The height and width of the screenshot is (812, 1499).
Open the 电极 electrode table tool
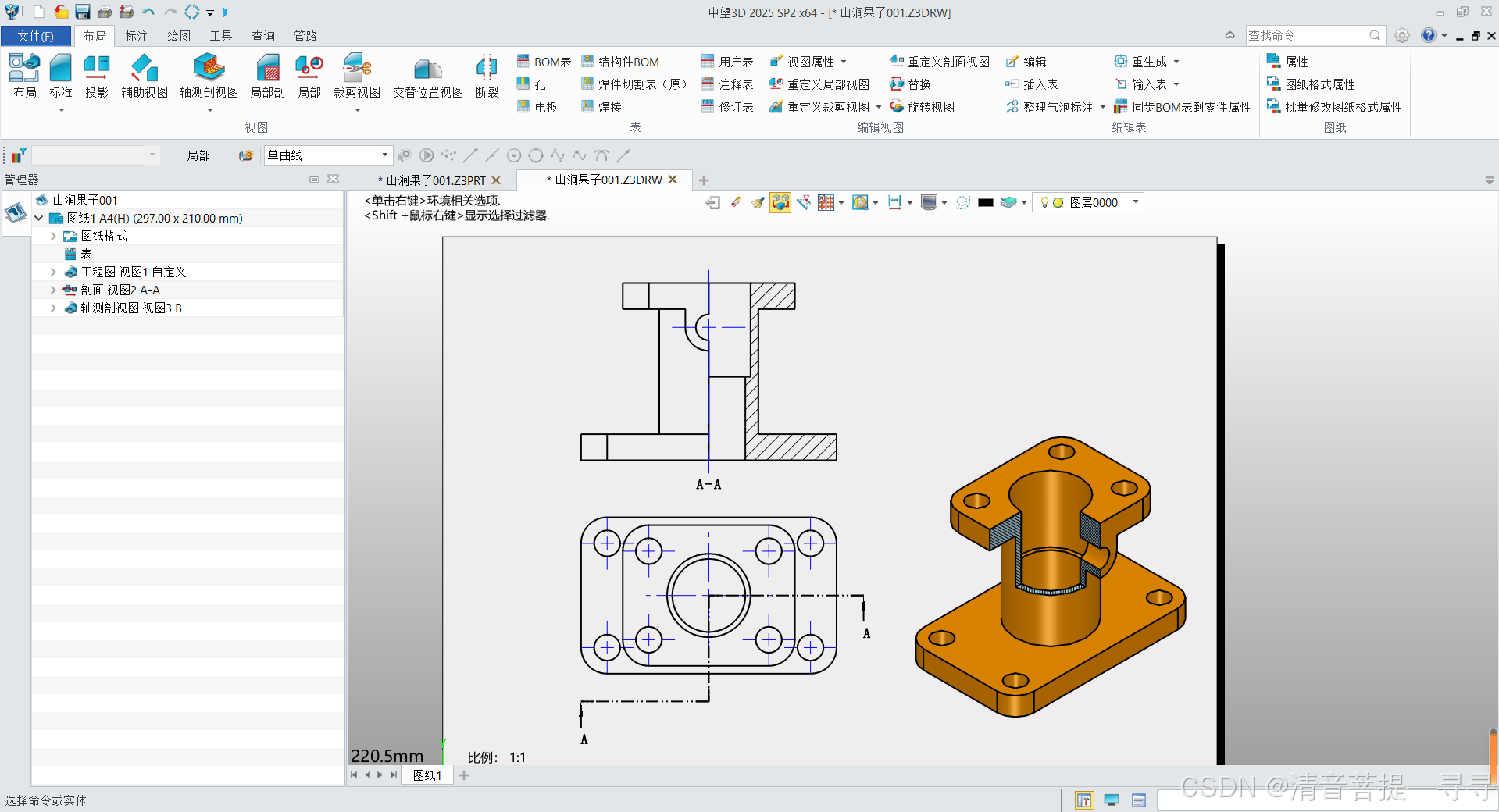[x=537, y=107]
